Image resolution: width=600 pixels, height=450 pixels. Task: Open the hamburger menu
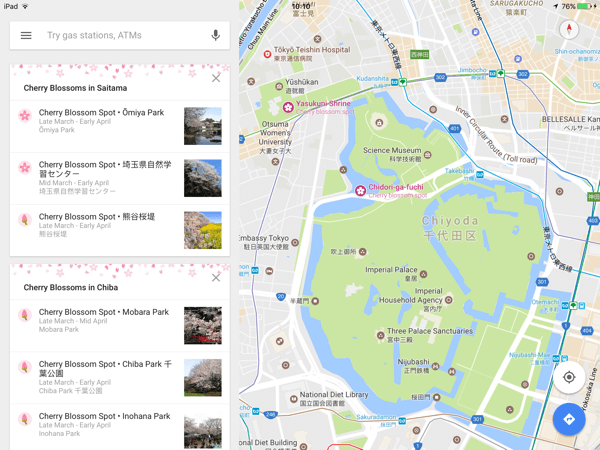pos(26,36)
